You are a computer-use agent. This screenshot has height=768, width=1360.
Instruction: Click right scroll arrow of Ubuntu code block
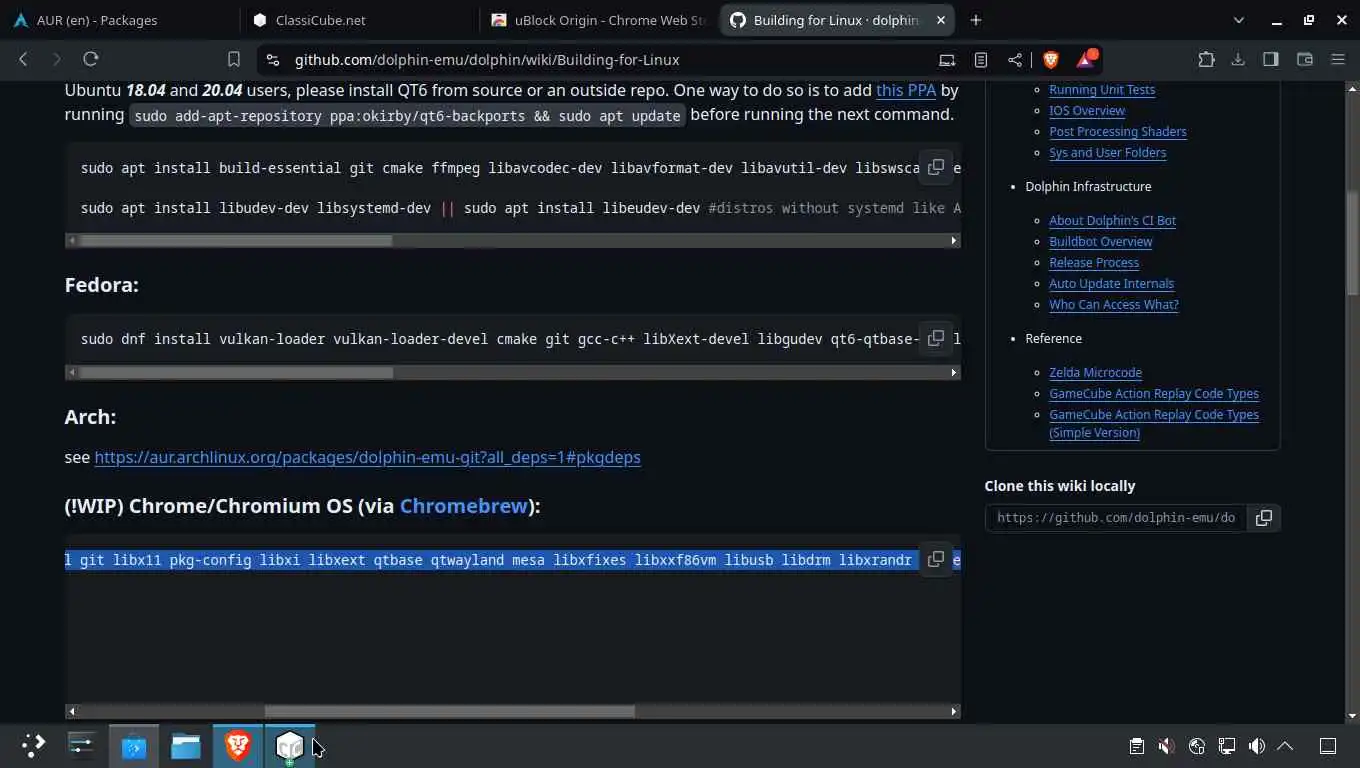pyautogui.click(x=954, y=240)
